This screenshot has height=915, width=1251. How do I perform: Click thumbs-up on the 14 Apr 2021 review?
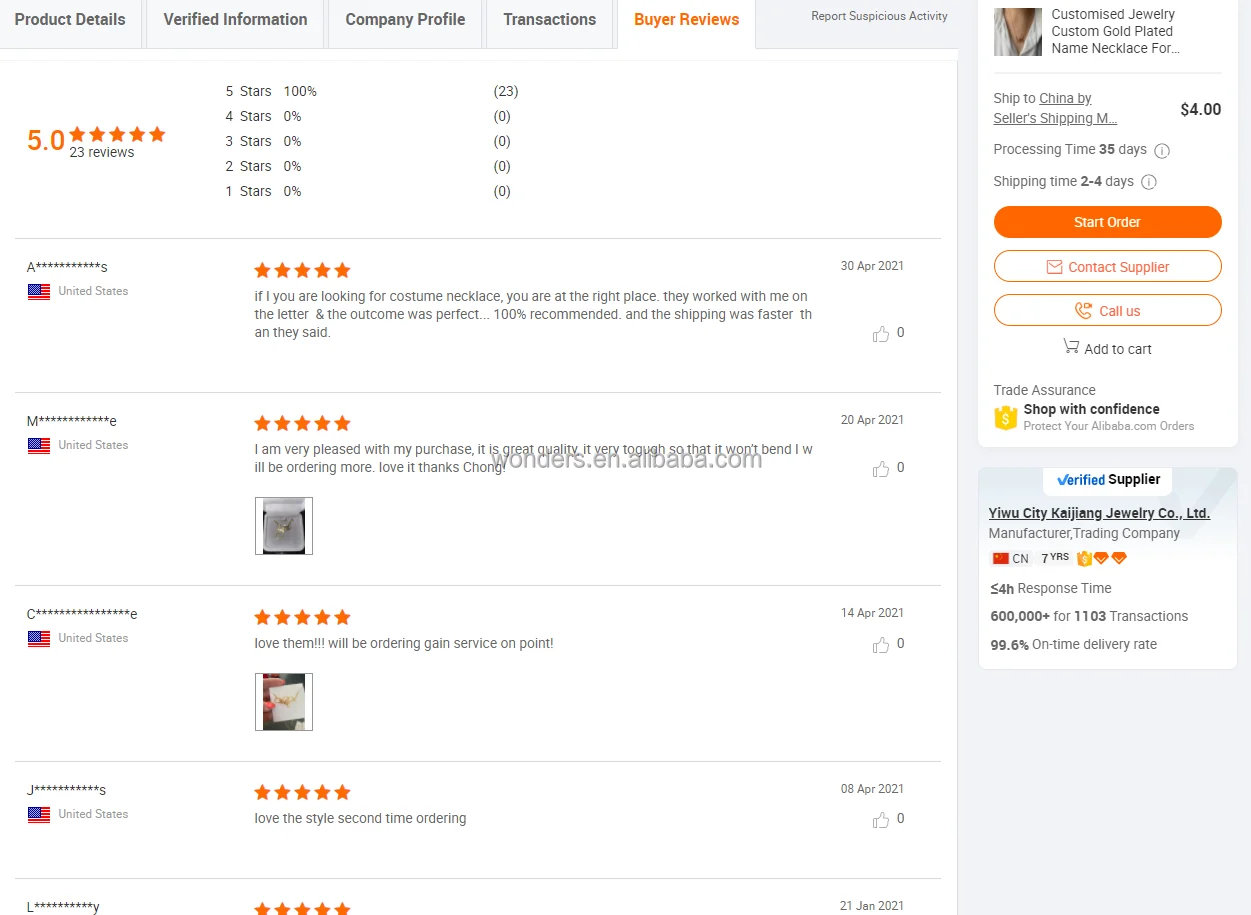click(881, 645)
